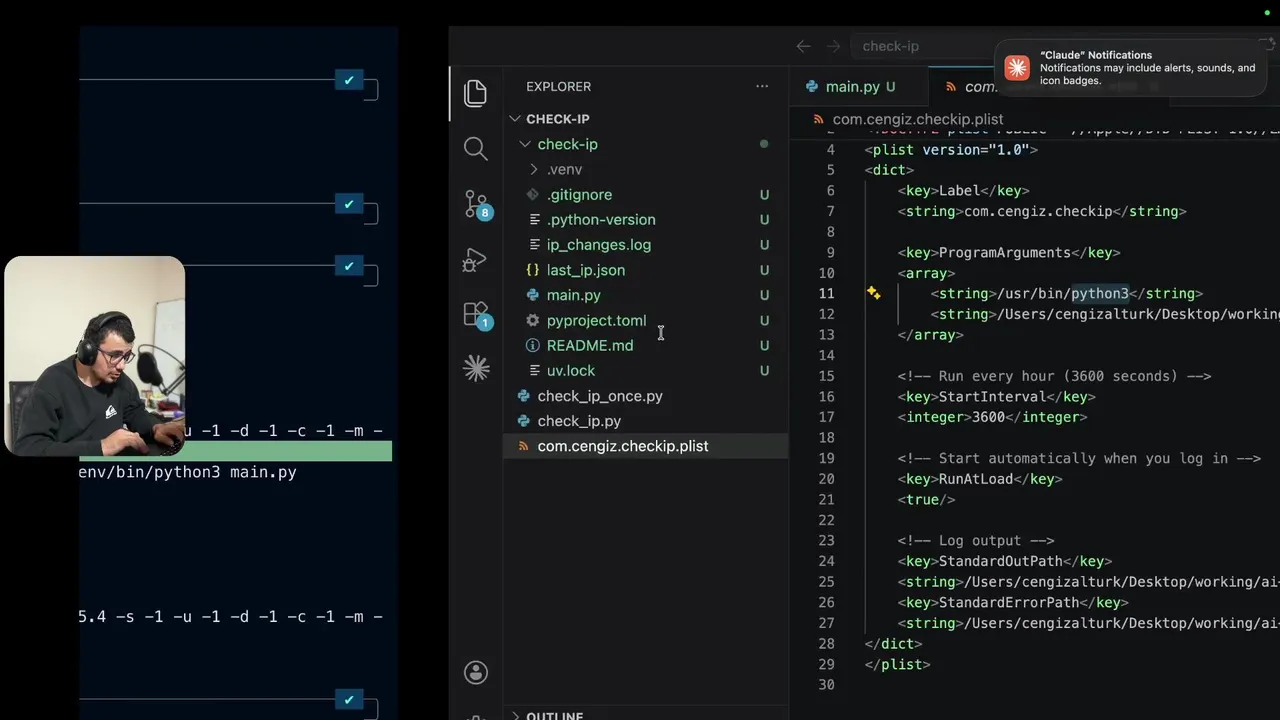Open the Explorer view in activity bar
Viewport: 1280px width, 720px height.
point(476,93)
